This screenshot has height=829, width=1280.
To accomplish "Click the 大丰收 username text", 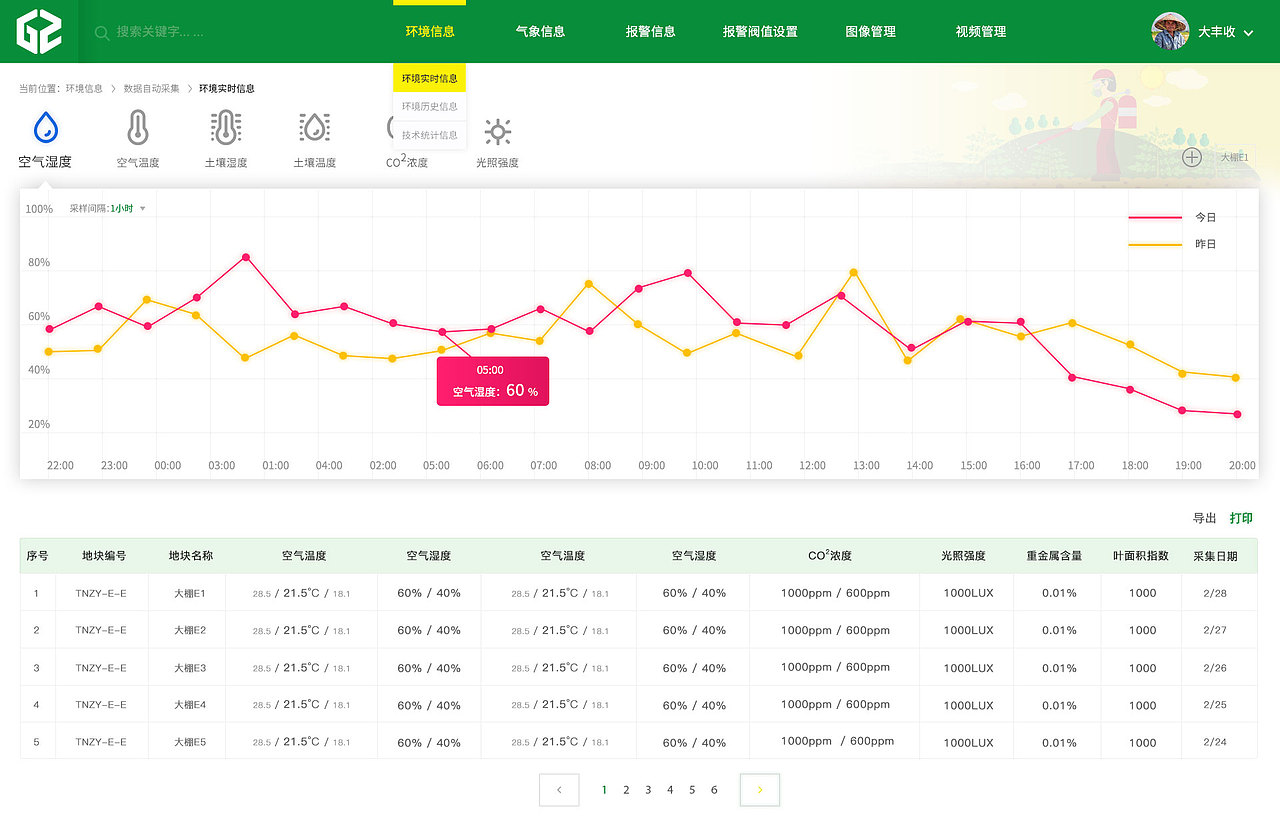I will pos(1217,32).
